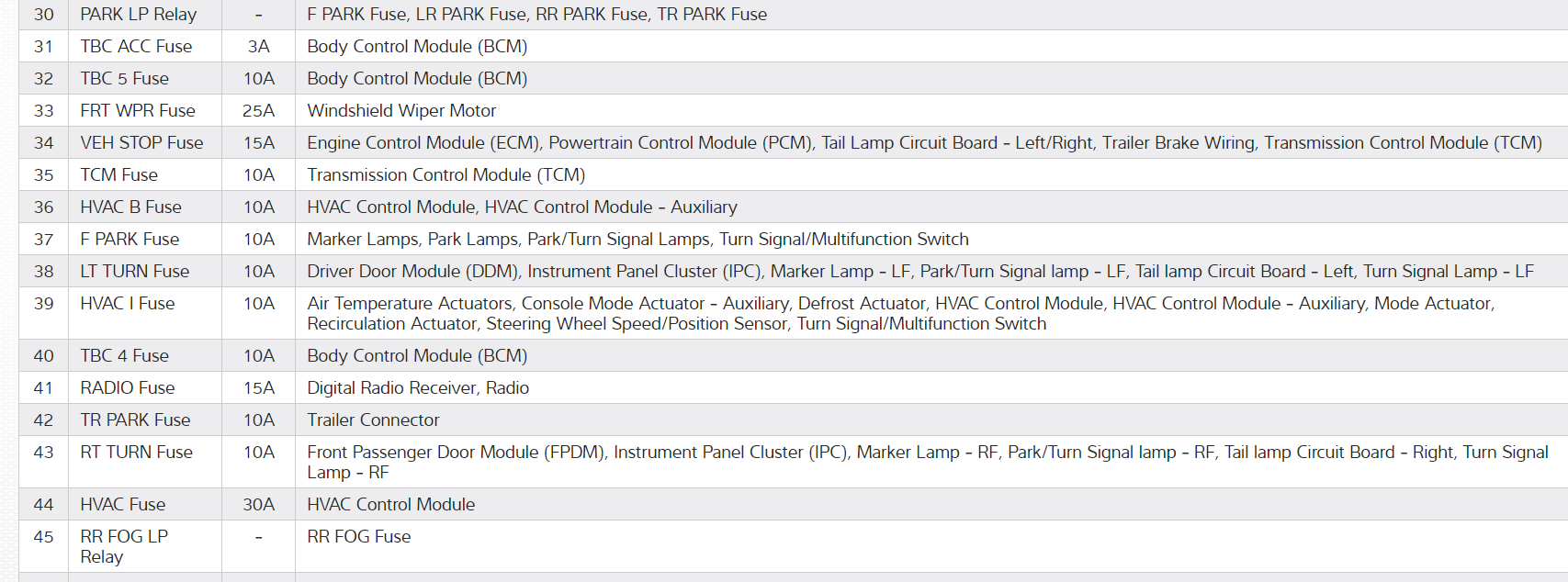The image size is (1568, 582).
Task: Click the TR PARK Fuse cell
Action: pyautogui.click(x=135, y=420)
